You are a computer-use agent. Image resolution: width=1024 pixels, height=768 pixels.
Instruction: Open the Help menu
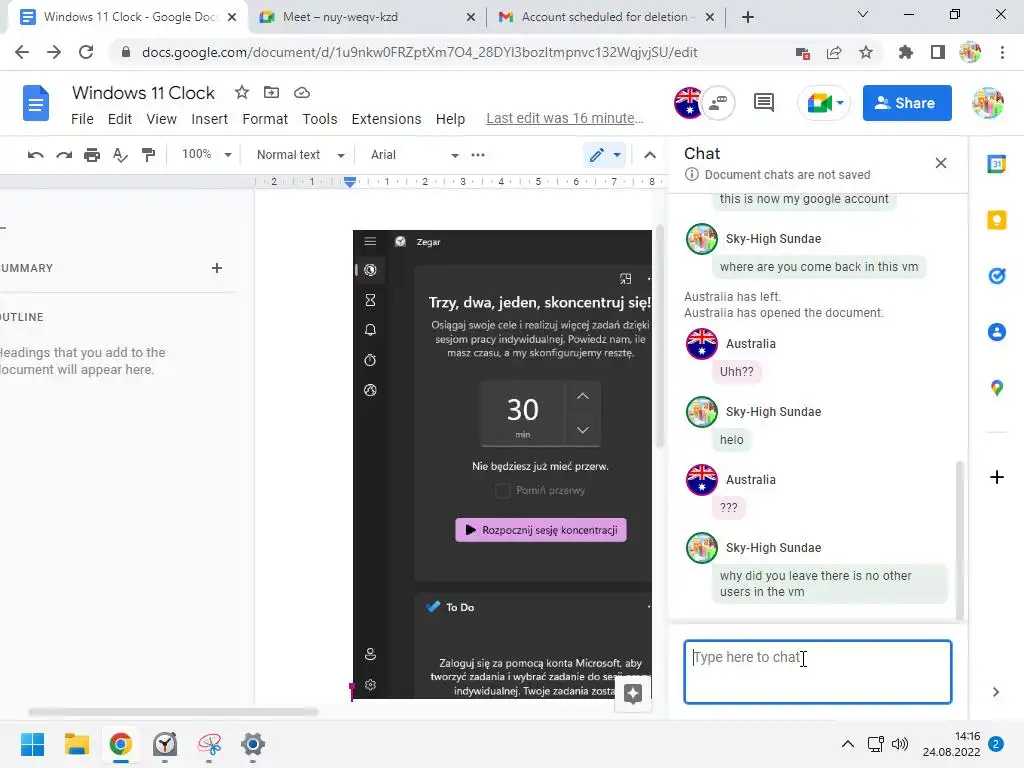[451, 119]
